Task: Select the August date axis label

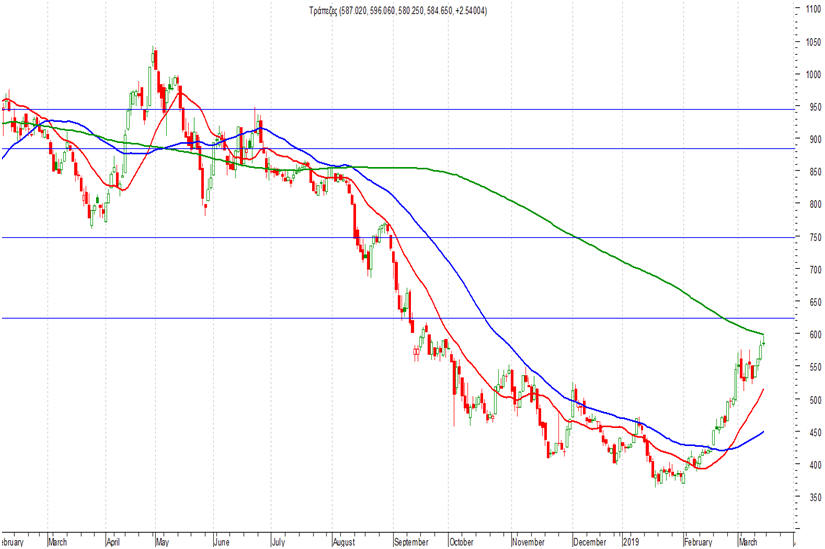Action: coord(344,542)
